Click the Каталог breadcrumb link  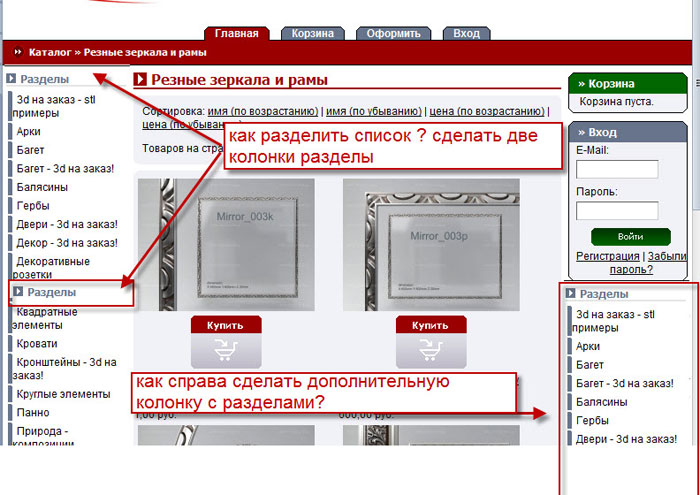(50, 52)
